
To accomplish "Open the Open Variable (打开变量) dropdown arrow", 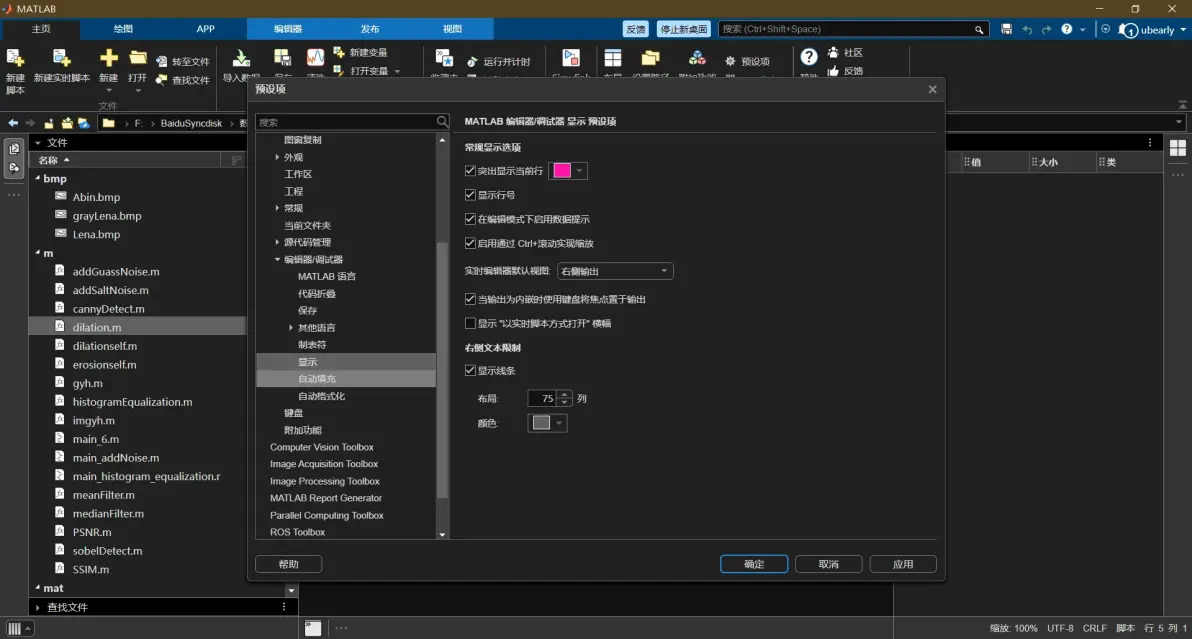I will pos(397,71).
